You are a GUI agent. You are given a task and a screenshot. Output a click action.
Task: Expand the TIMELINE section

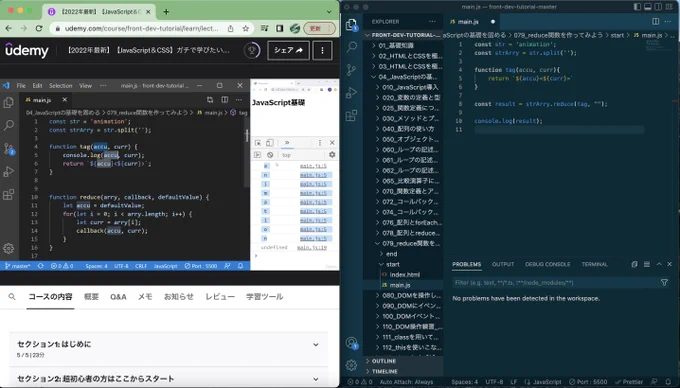[x=403, y=371]
